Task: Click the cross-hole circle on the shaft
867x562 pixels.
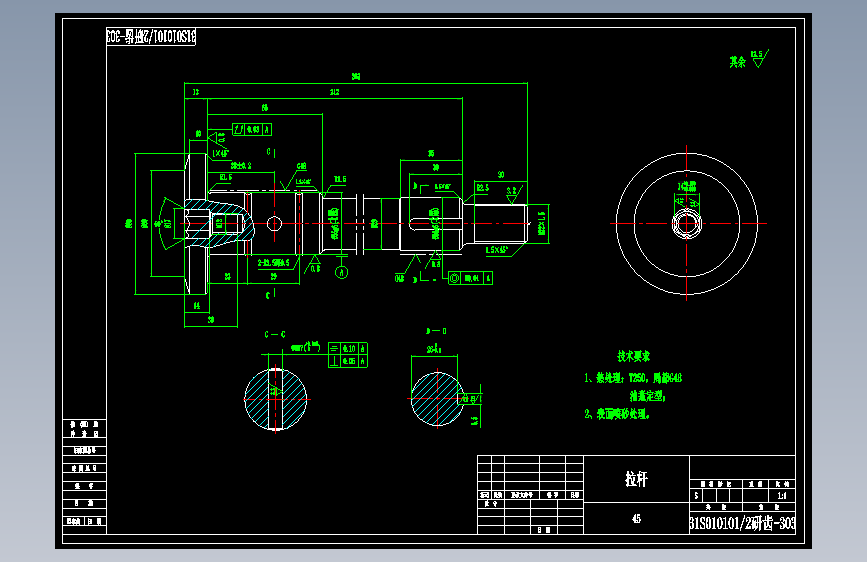Action: click(274, 223)
